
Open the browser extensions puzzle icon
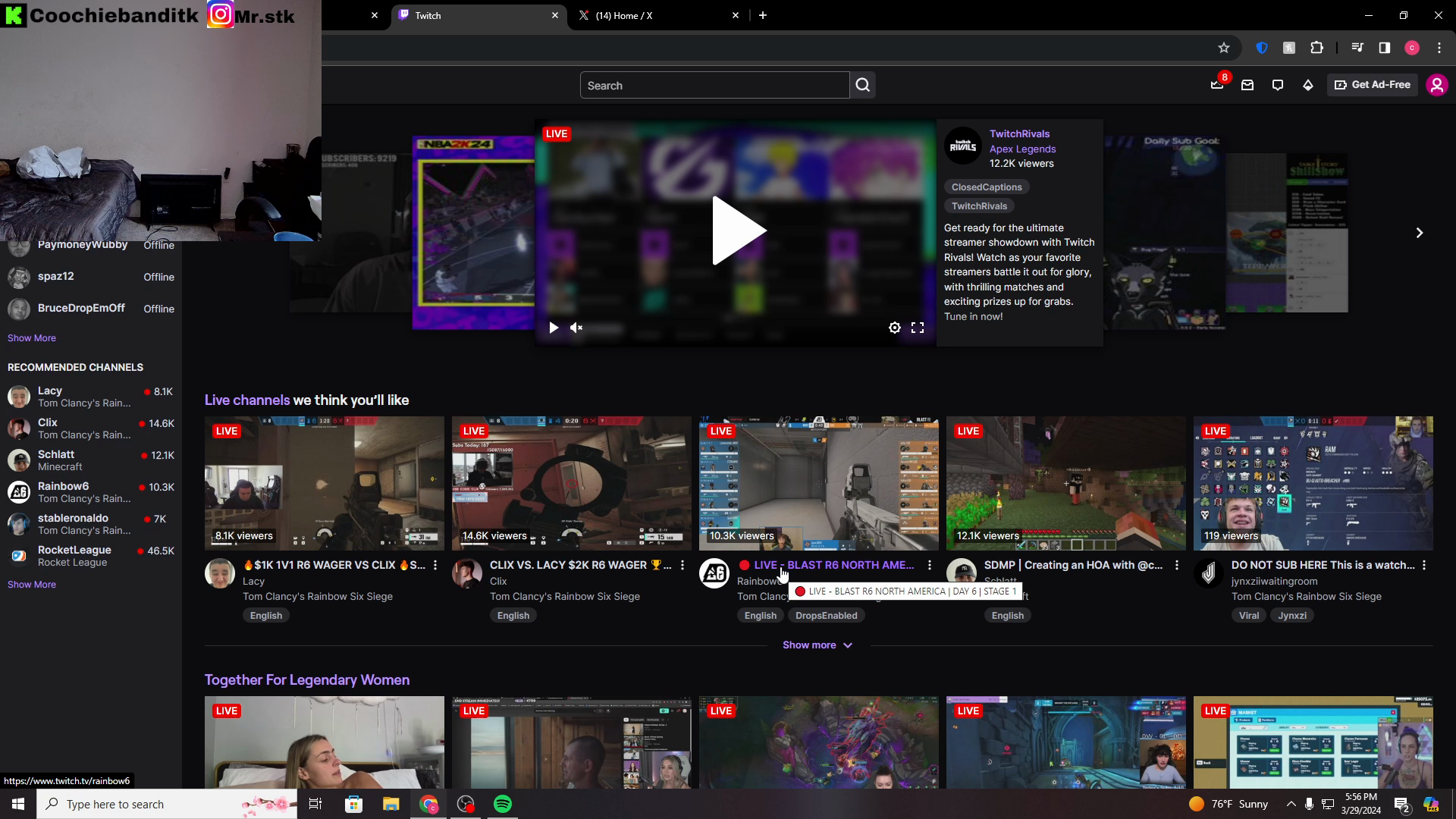pos(1317,48)
